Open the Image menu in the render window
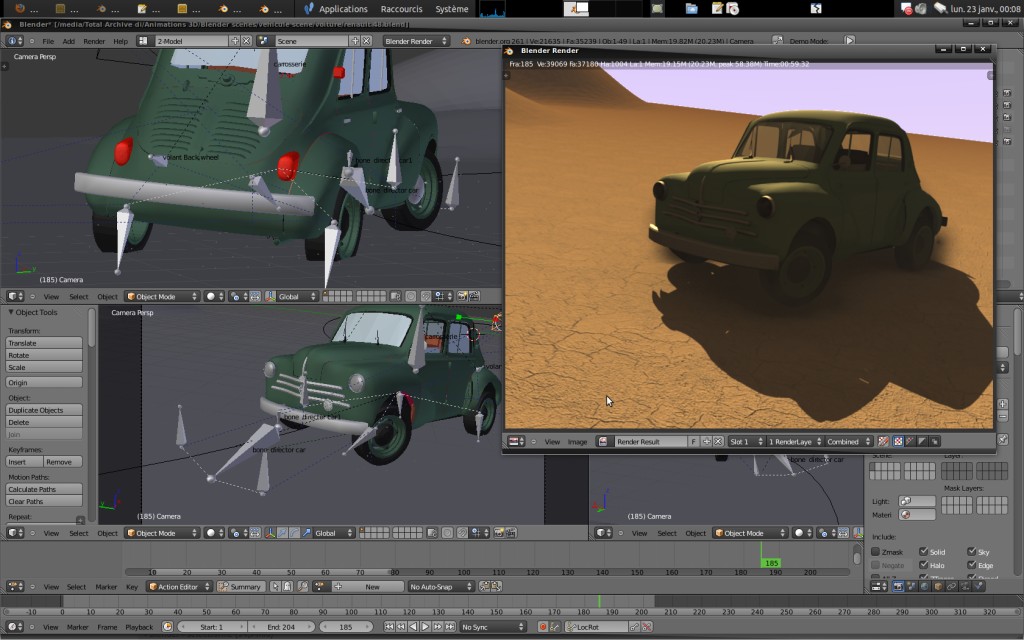Screen dimensions: 1024x640 [578, 440]
